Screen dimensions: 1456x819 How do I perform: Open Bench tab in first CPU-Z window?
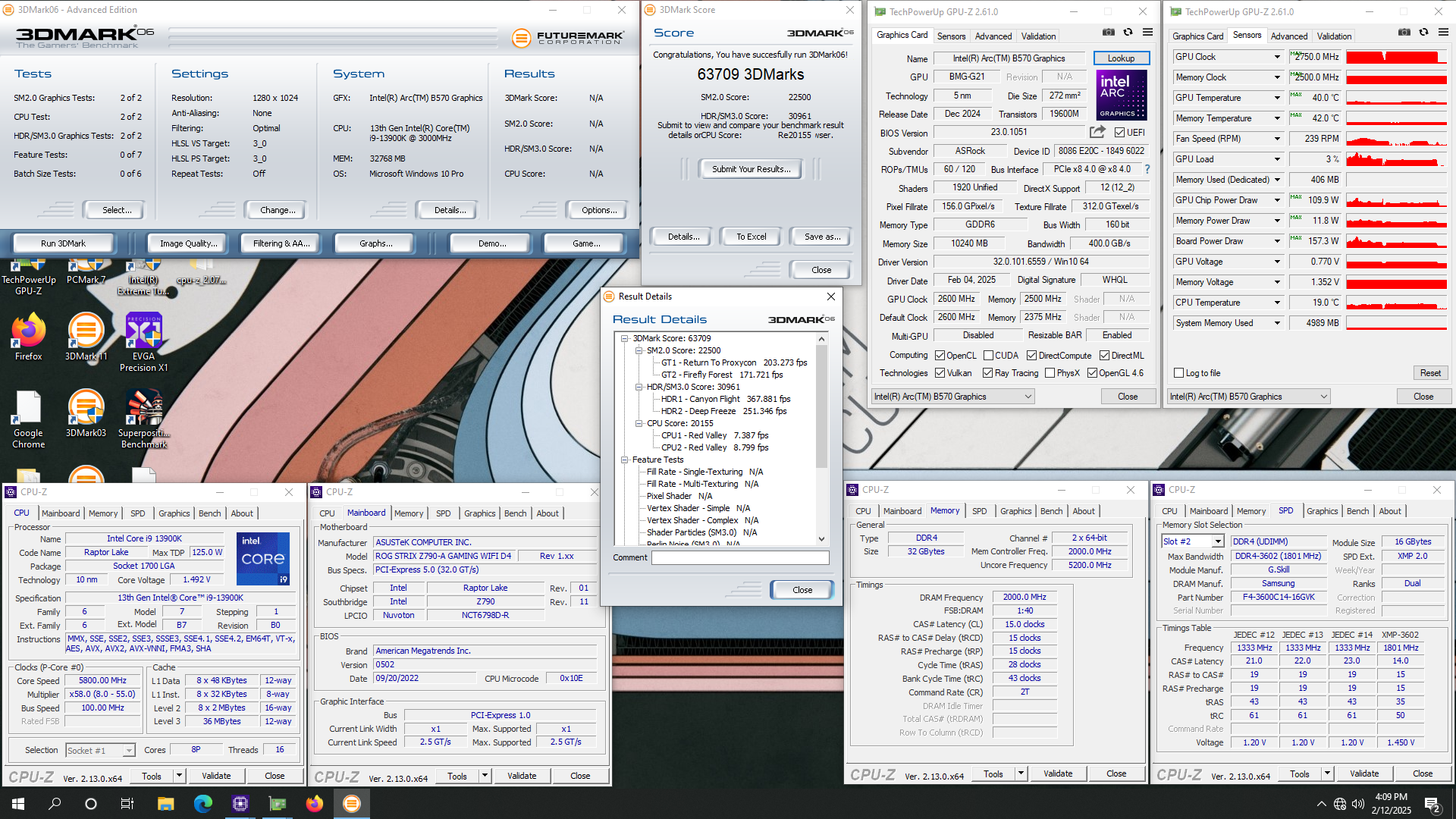(209, 513)
